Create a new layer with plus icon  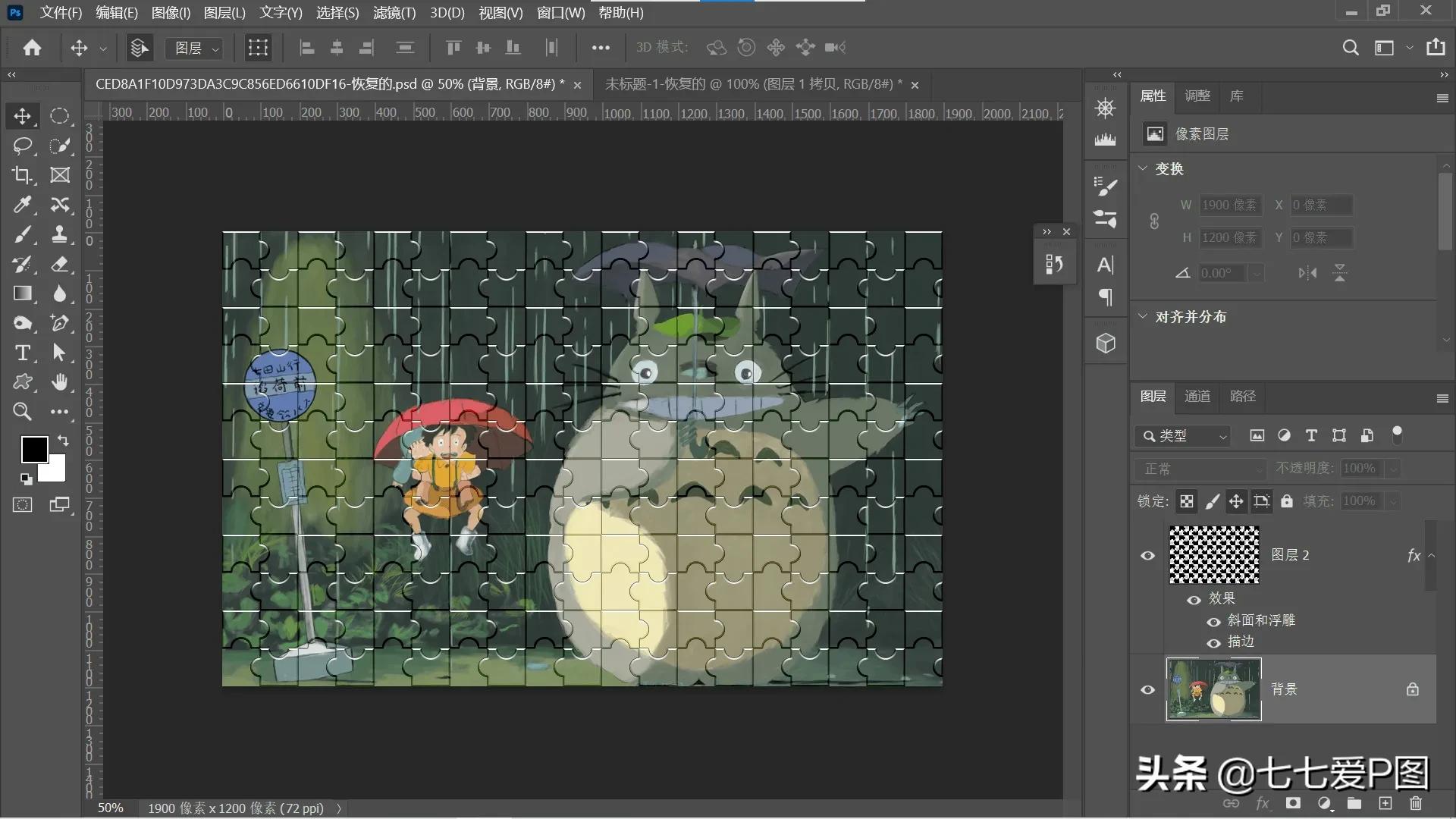pyautogui.click(x=1385, y=803)
